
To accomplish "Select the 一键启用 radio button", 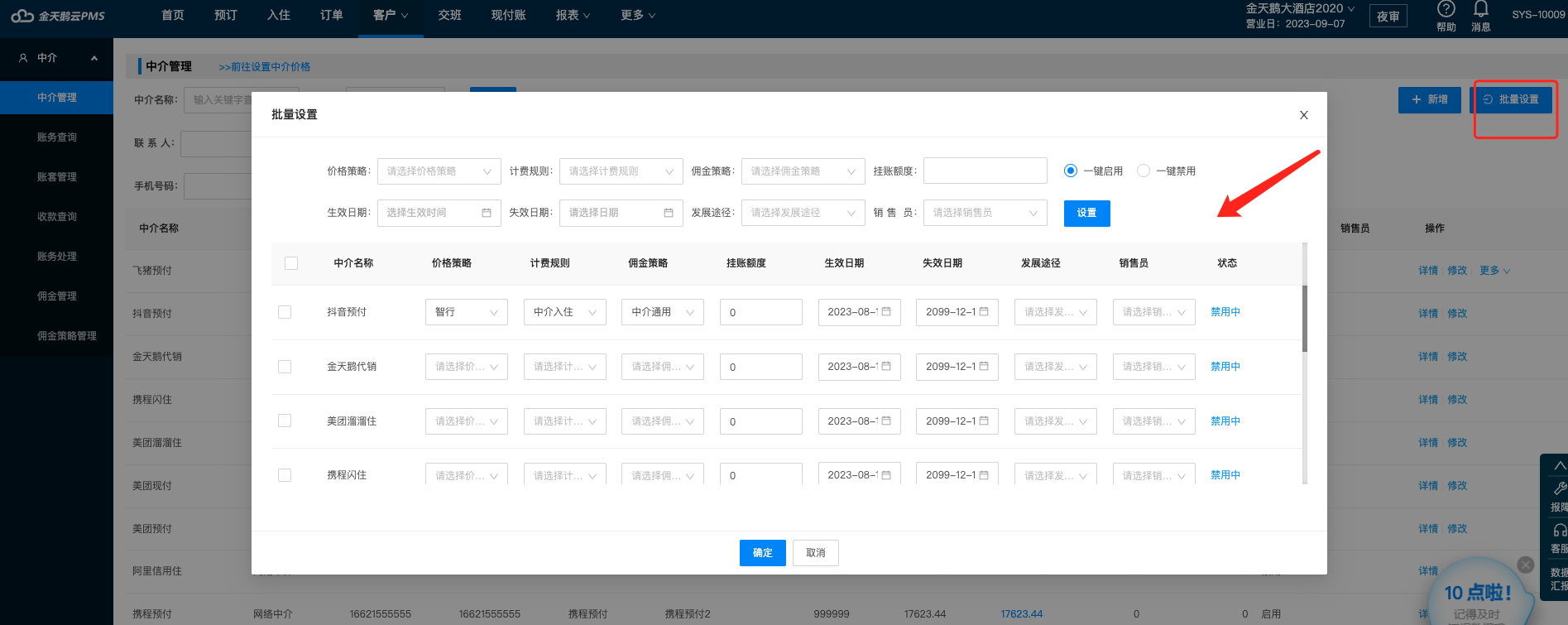I will pyautogui.click(x=1071, y=171).
